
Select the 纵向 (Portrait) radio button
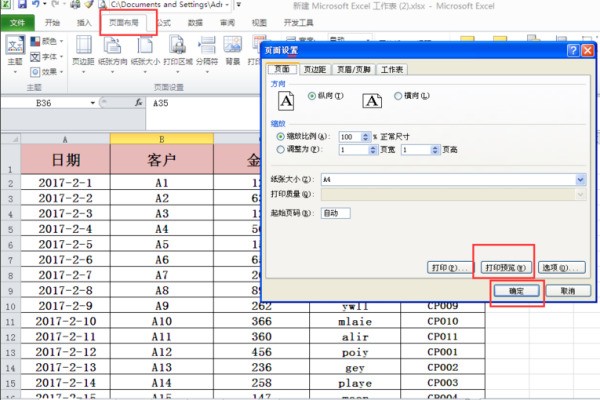point(314,95)
